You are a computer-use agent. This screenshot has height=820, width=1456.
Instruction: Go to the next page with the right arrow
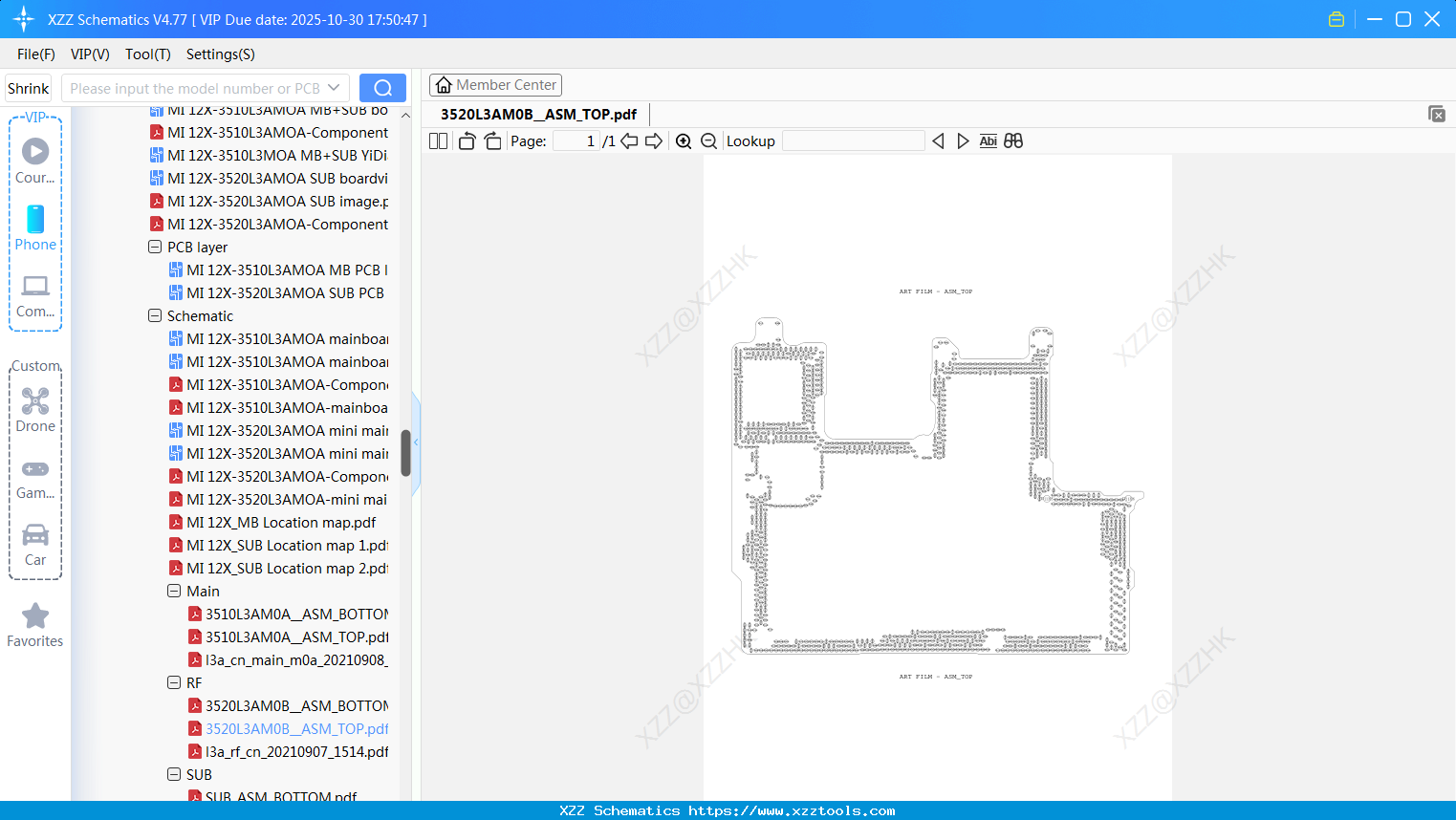[x=654, y=141]
